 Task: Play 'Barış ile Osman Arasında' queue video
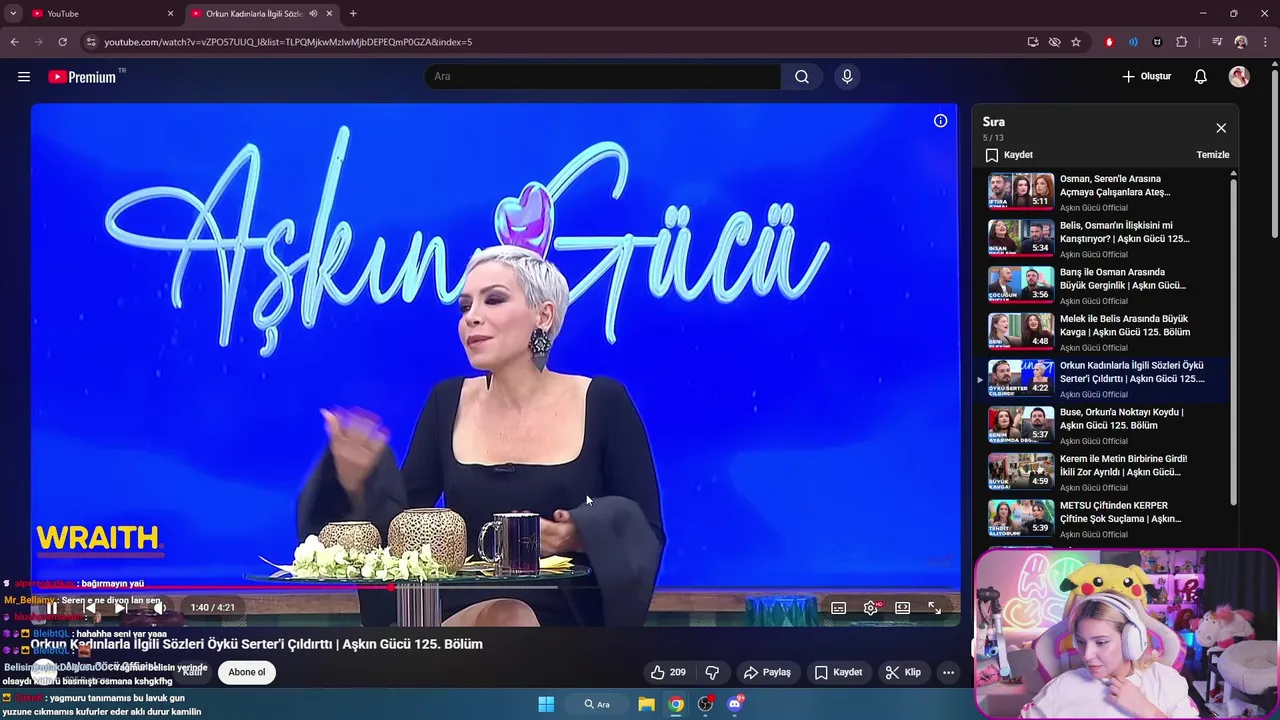coord(1105,285)
